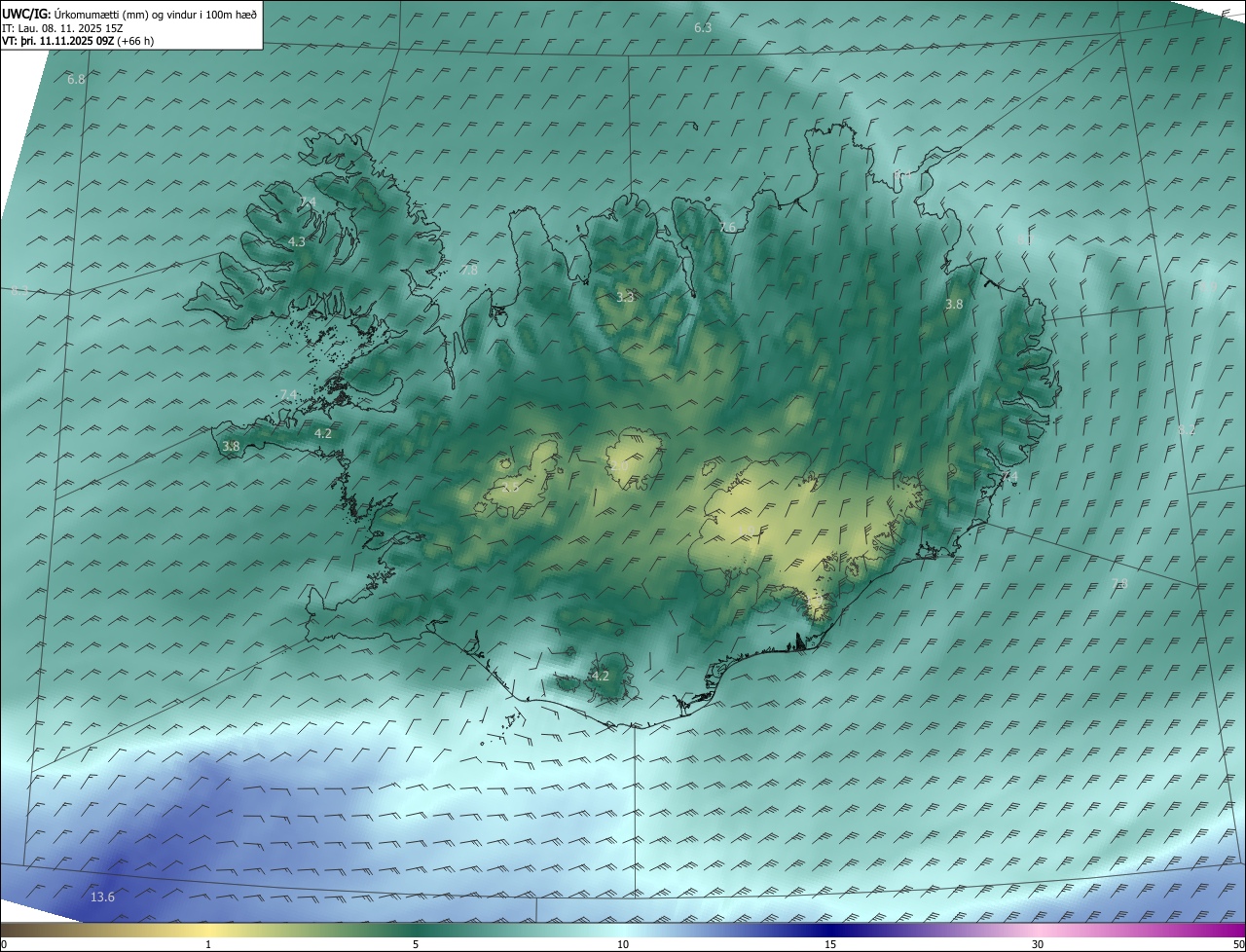1246x952 pixels.
Task: Click the 3.3 value in north Iceland
Action: coord(626,297)
